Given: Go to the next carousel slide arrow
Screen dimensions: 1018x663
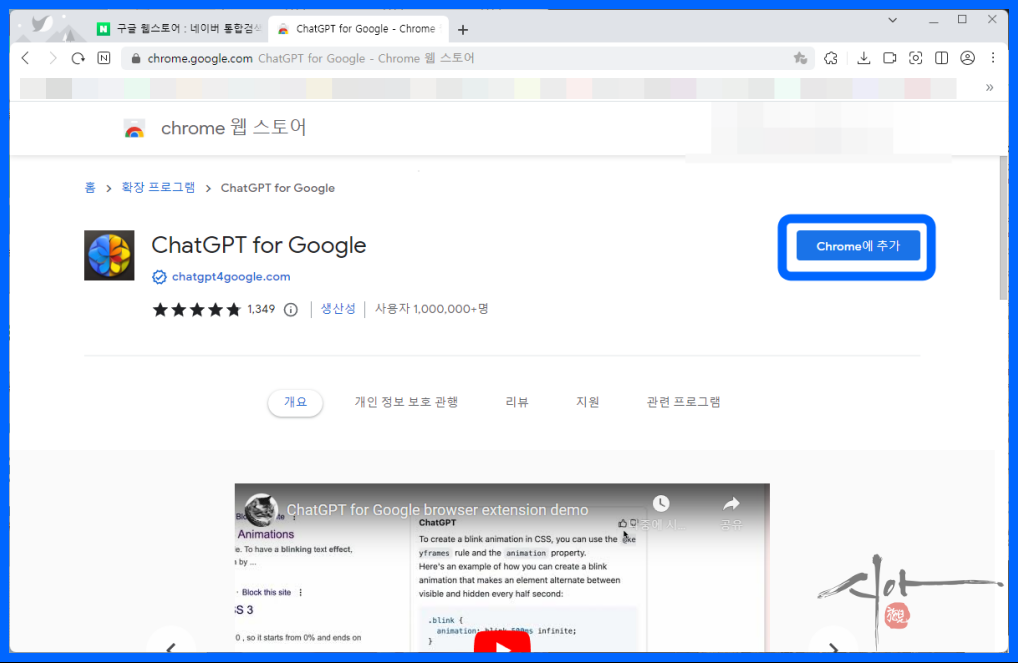Looking at the screenshot, I should [x=834, y=647].
